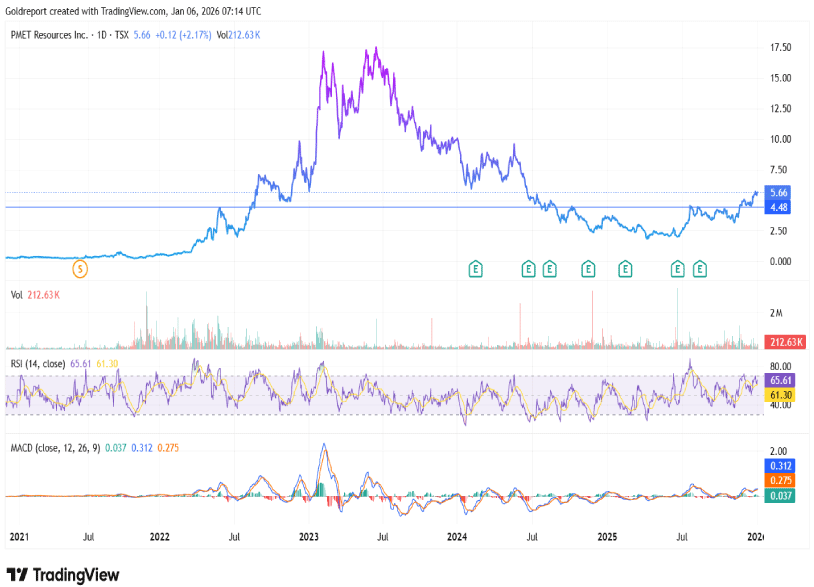Screen dimensions: 814x587
Task: Click the 2023 label on time axis
Action: [309, 536]
